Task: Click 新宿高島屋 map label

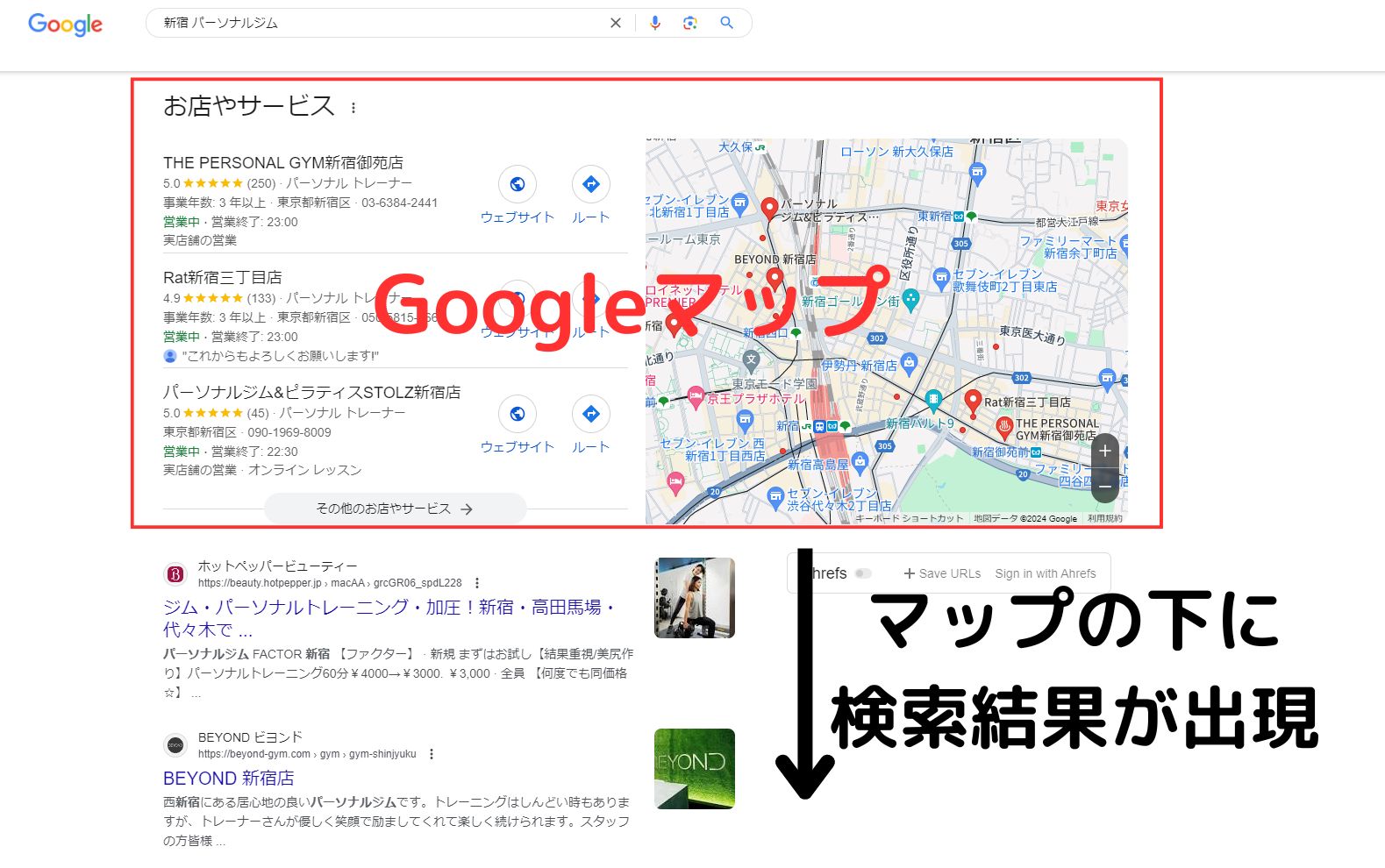Action: (x=818, y=465)
